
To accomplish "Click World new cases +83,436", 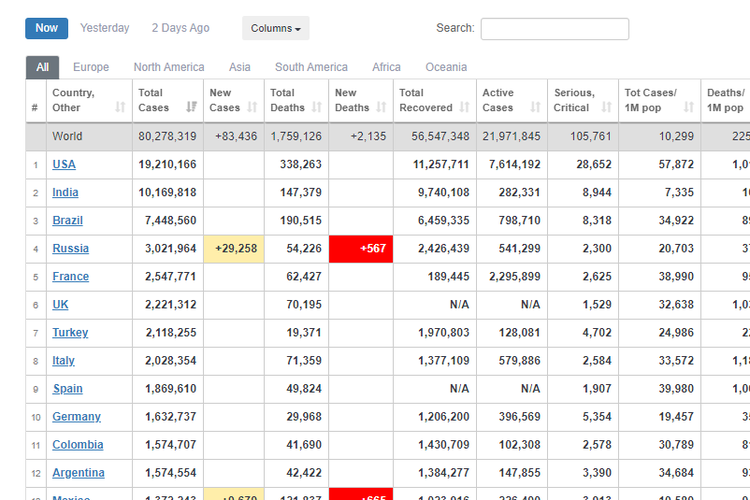I will click(x=234, y=136).
